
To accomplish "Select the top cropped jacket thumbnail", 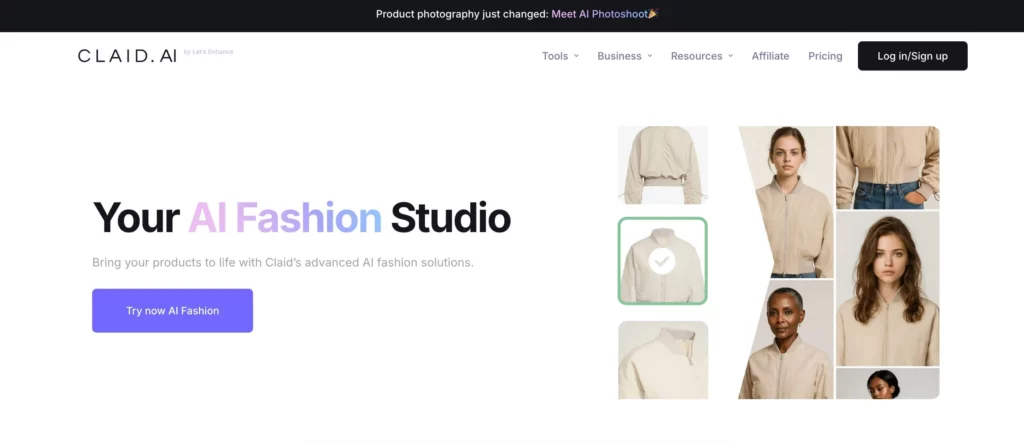I will click(x=662, y=165).
